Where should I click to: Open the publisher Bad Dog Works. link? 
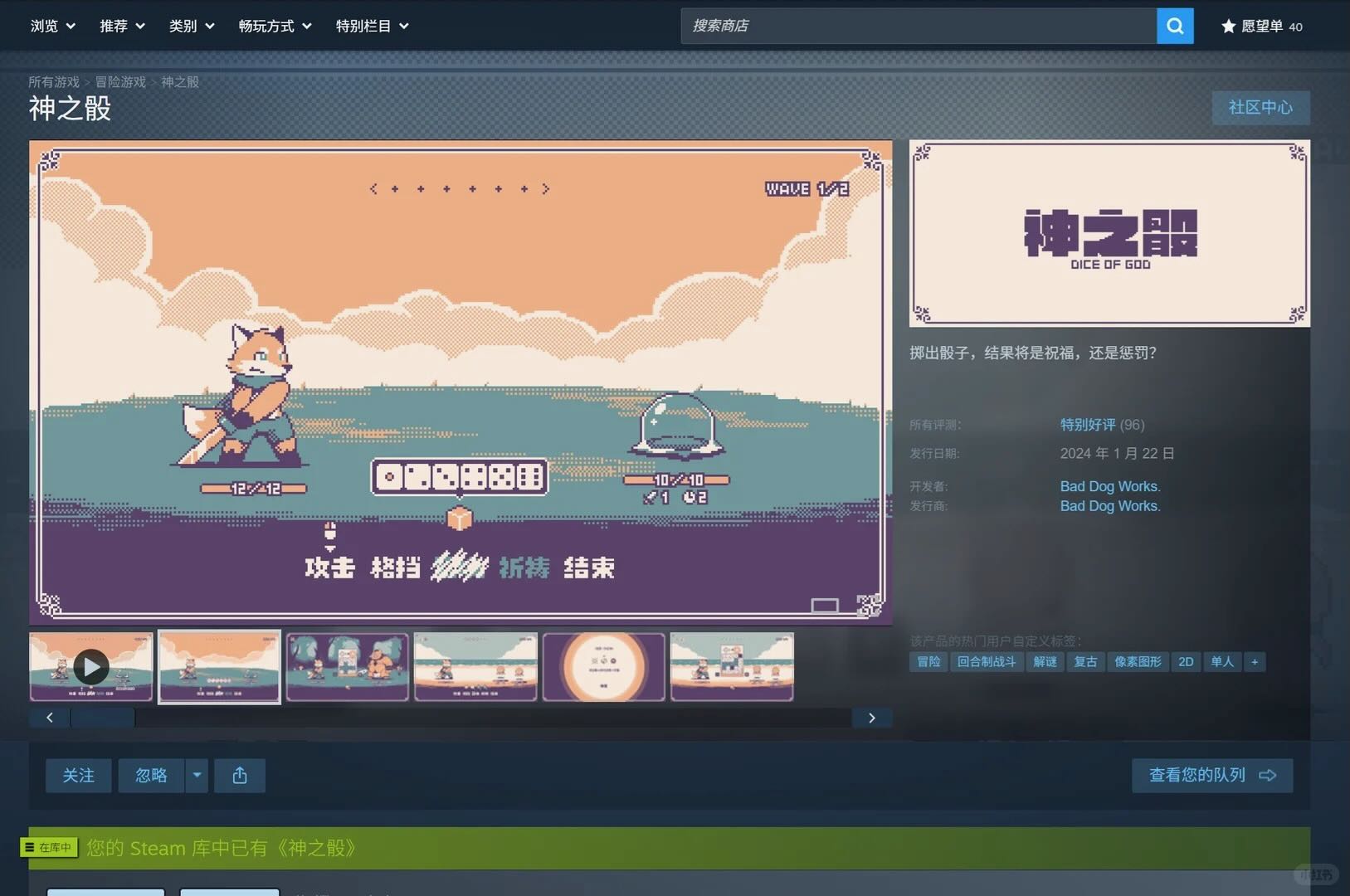[x=1110, y=506]
